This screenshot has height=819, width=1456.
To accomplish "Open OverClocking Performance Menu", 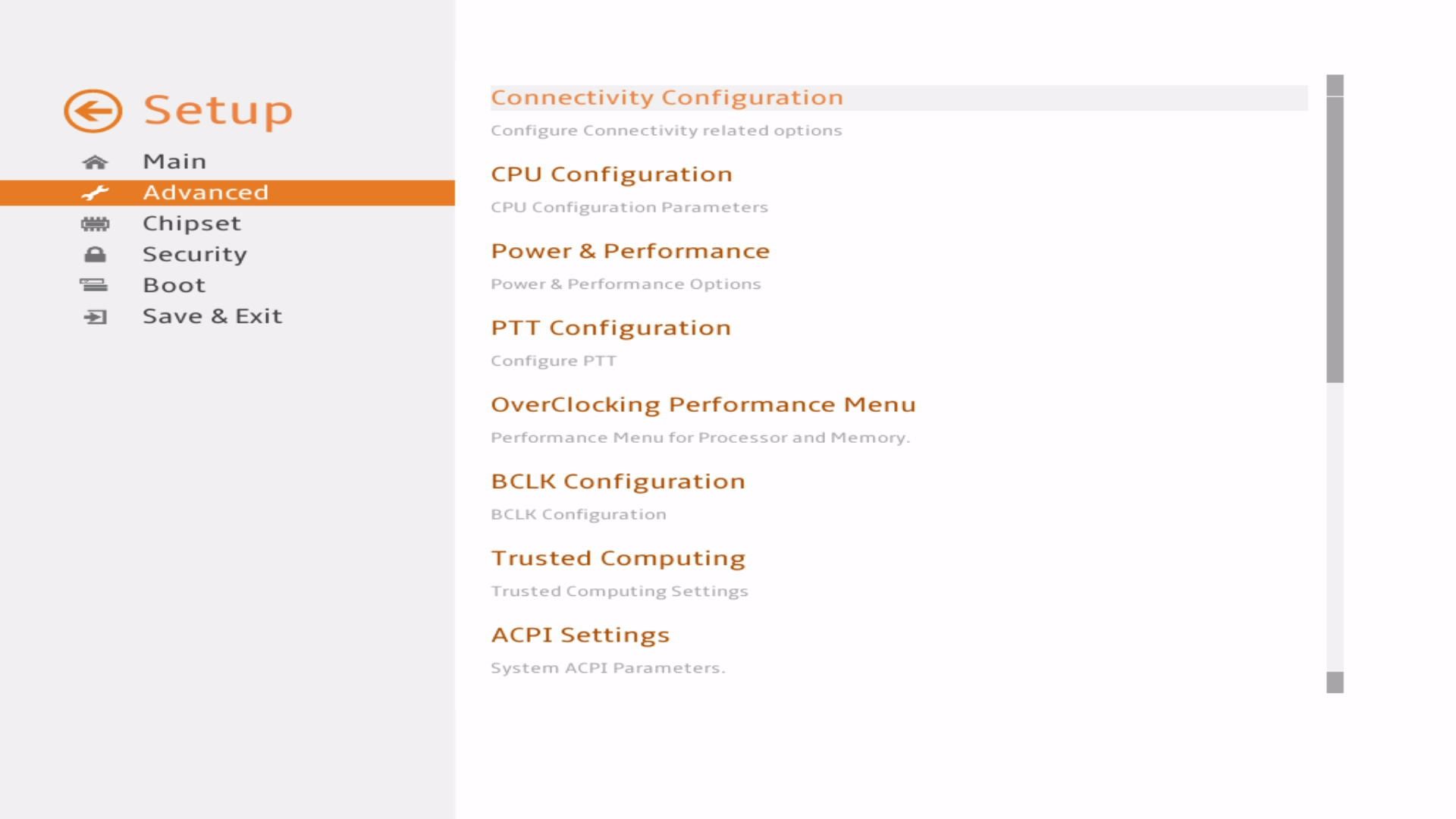I will pos(703,404).
